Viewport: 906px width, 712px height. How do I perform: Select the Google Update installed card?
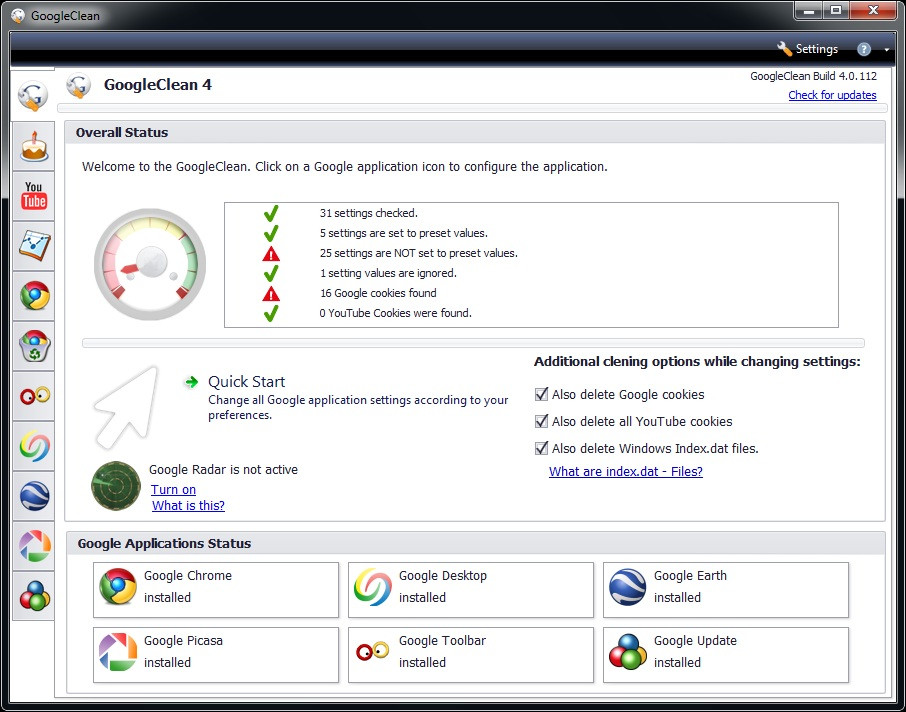point(726,655)
